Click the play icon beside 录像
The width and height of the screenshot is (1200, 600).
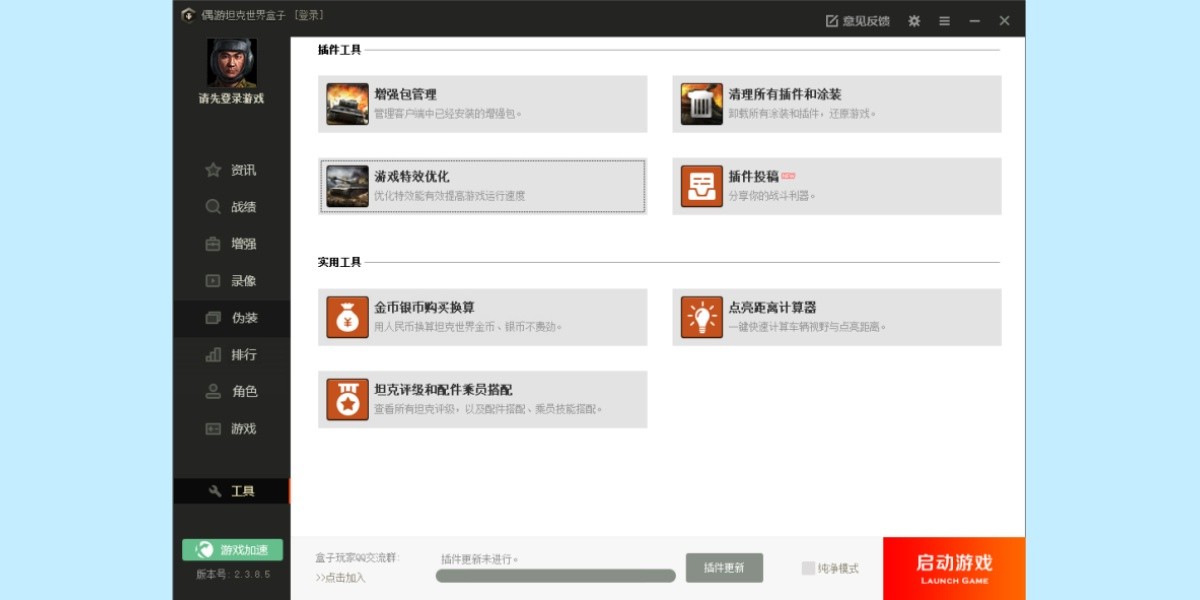[x=213, y=281]
